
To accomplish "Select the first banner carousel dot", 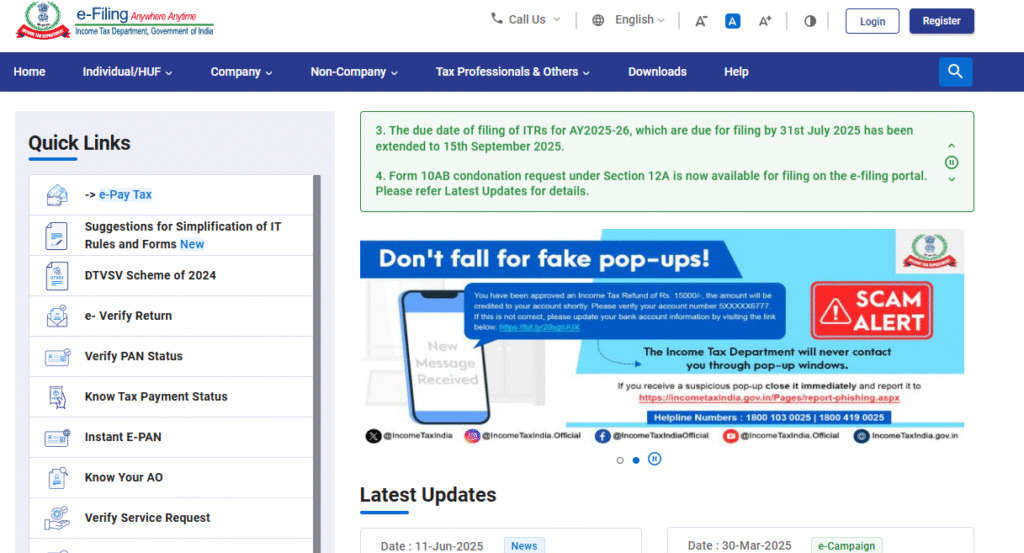I will (x=620, y=460).
